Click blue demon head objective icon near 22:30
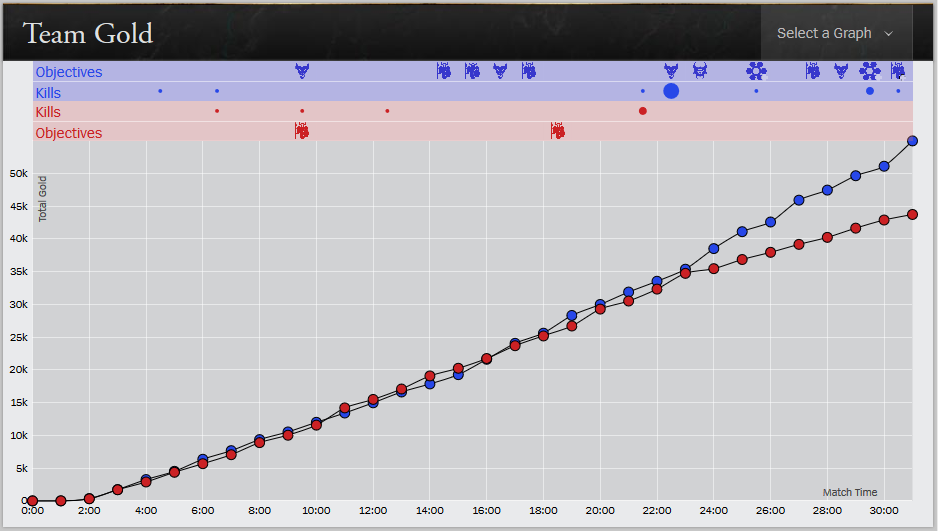 tap(671, 71)
